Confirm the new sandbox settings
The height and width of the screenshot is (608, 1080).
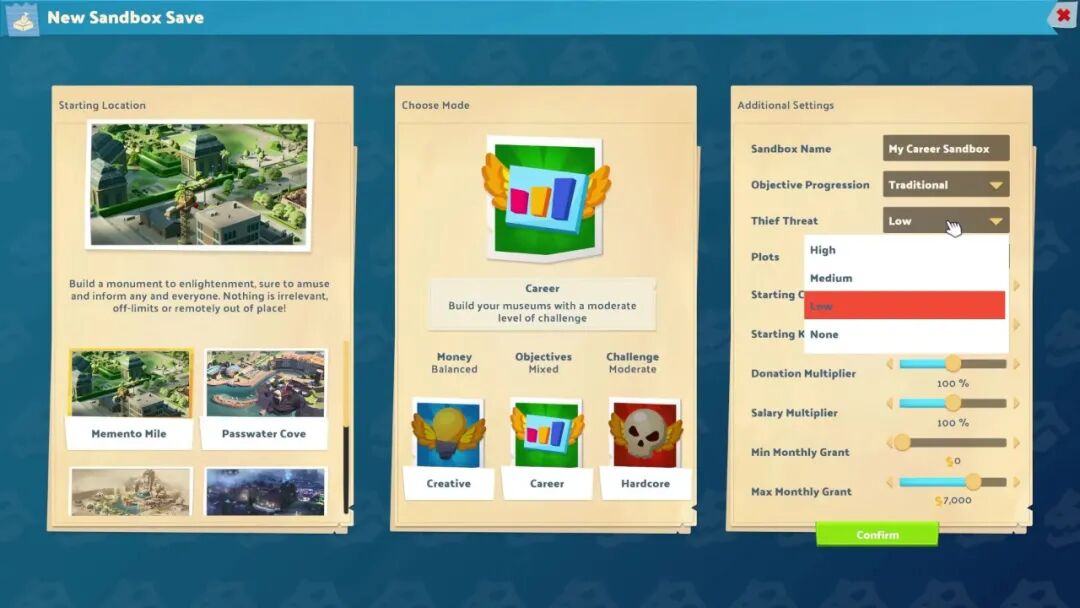(877, 534)
